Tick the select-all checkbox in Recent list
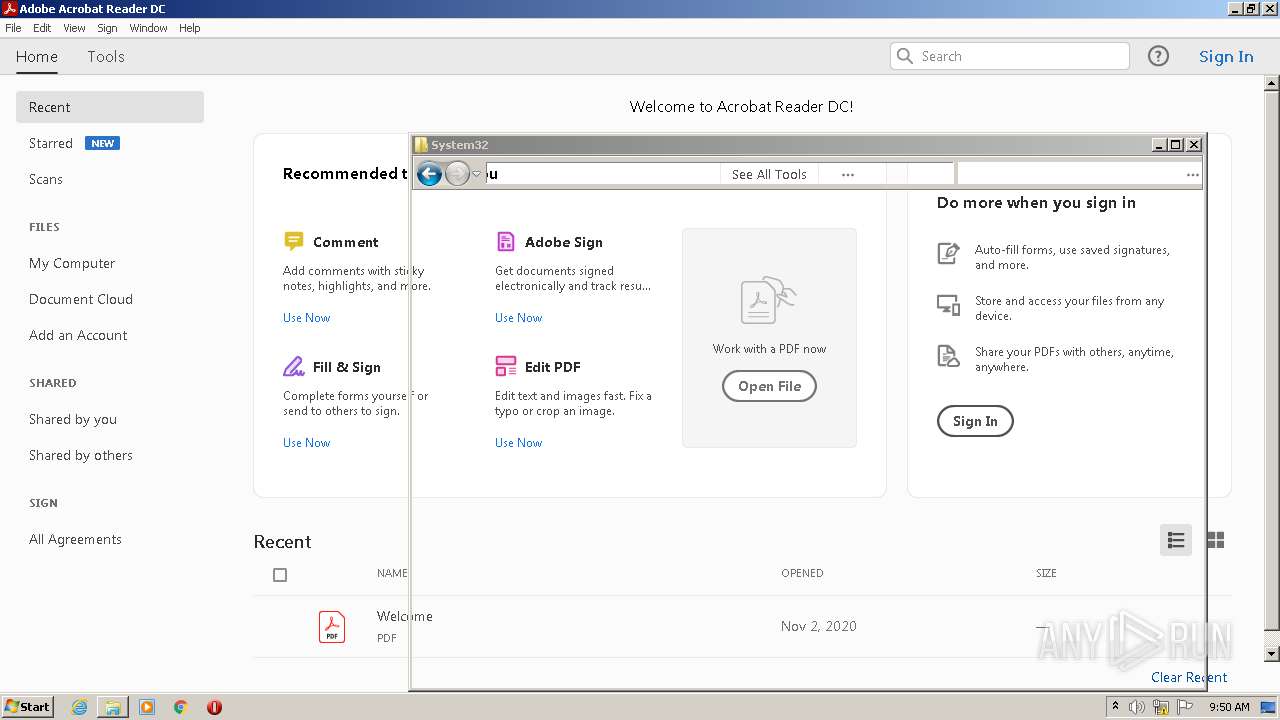 point(280,575)
